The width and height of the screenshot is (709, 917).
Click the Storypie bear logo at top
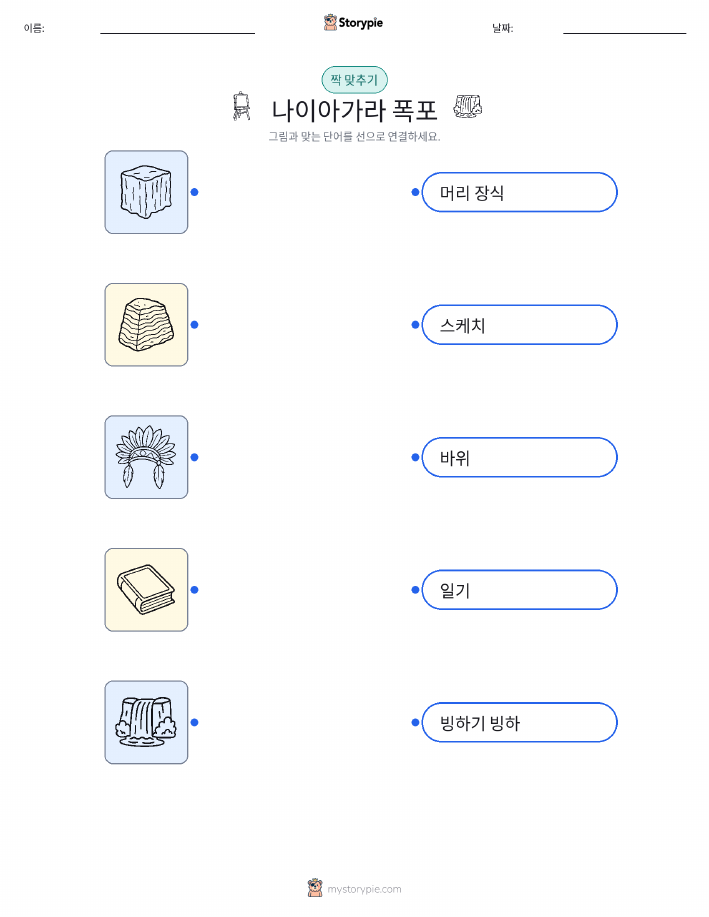point(331,22)
